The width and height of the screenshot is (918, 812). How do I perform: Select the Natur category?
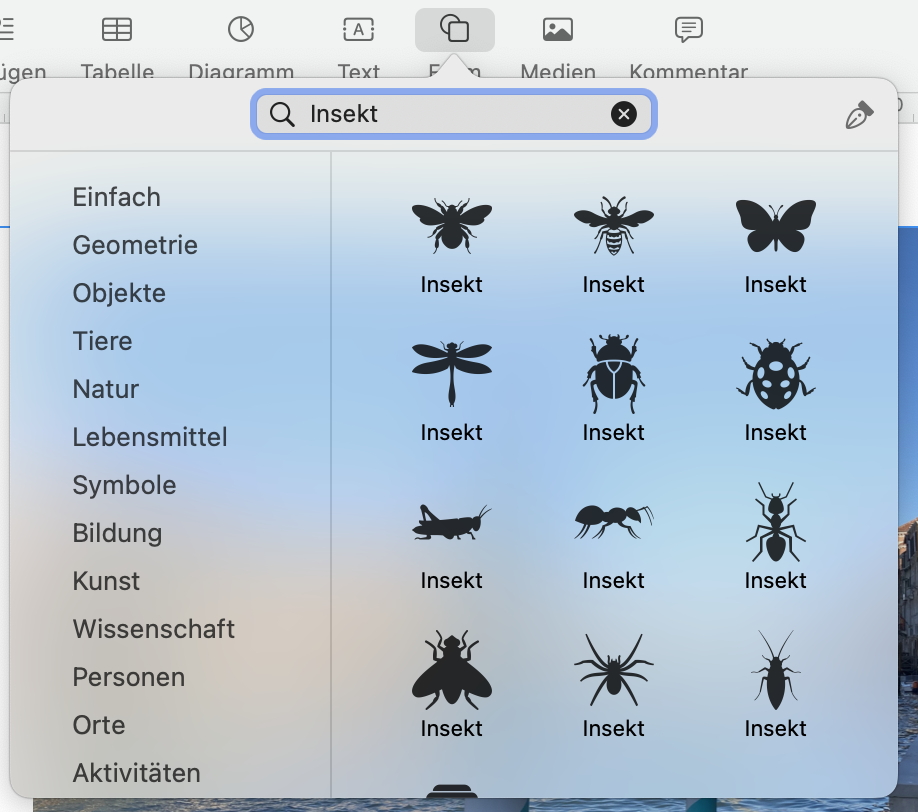(106, 389)
